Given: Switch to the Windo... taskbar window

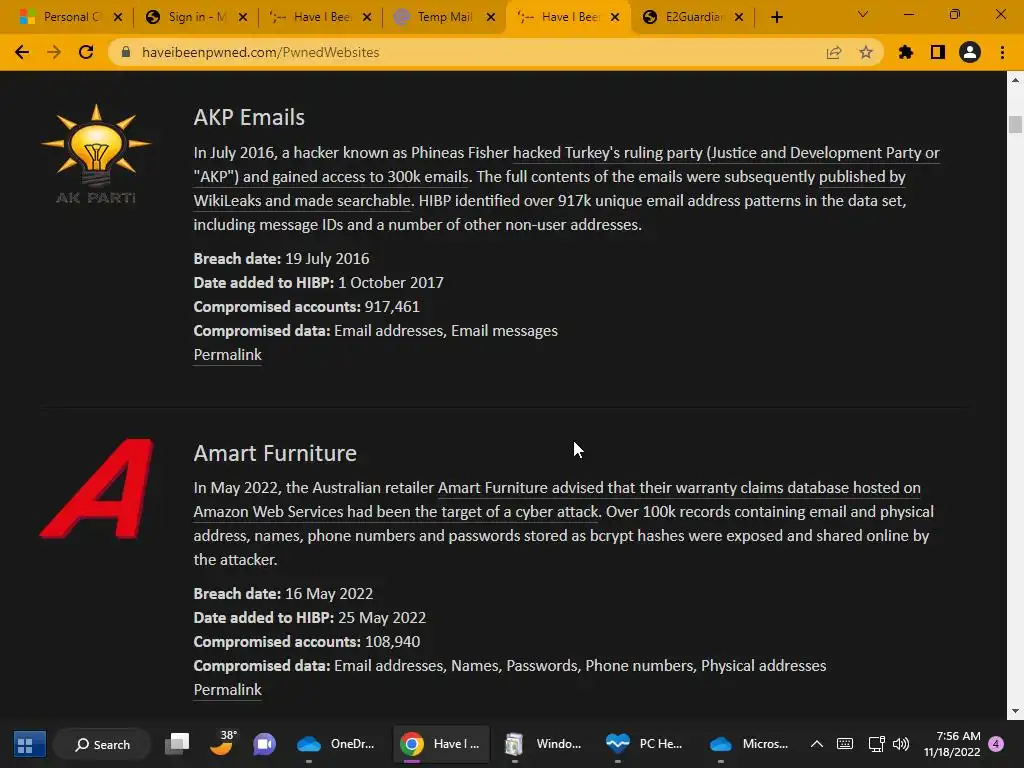Looking at the screenshot, I should (x=543, y=744).
